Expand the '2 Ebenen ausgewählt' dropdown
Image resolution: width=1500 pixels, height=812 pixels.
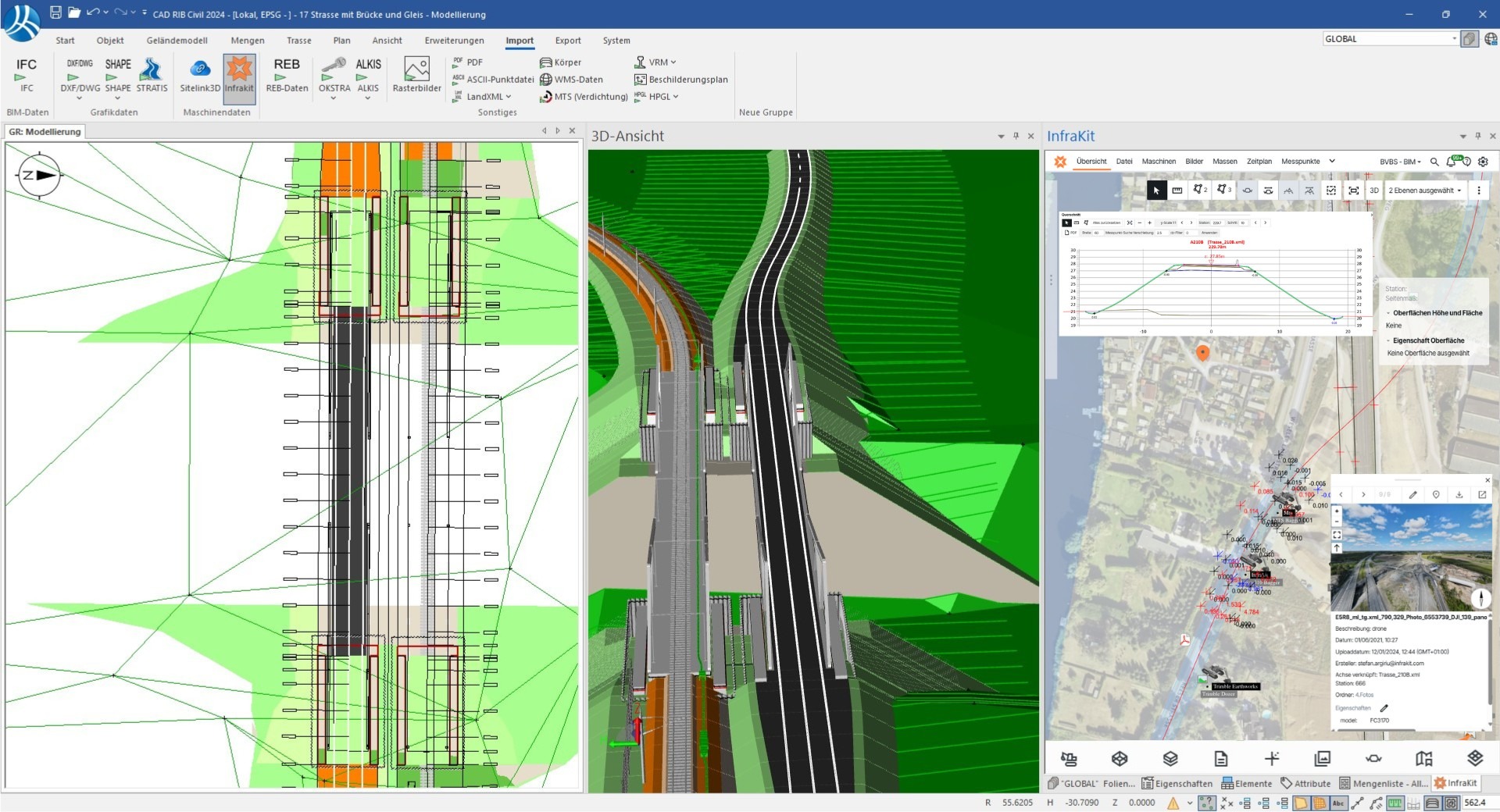[x=1424, y=191]
